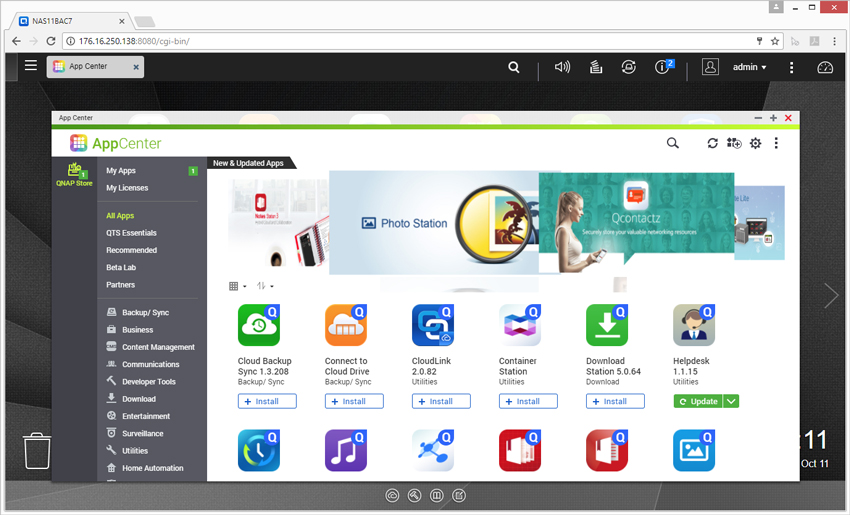The height and width of the screenshot is (515, 850).
Task: Open Utilities category in sidebar
Action: pos(127,450)
